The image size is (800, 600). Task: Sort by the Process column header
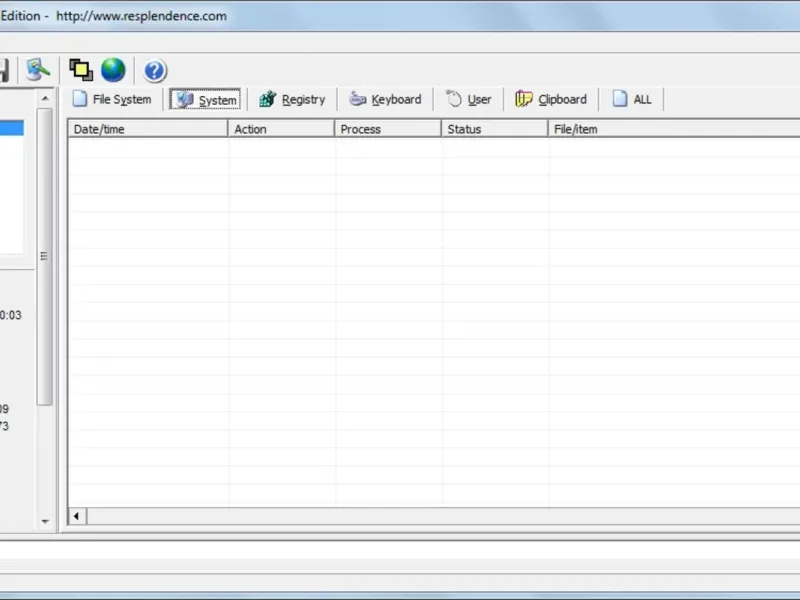coord(388,129)
